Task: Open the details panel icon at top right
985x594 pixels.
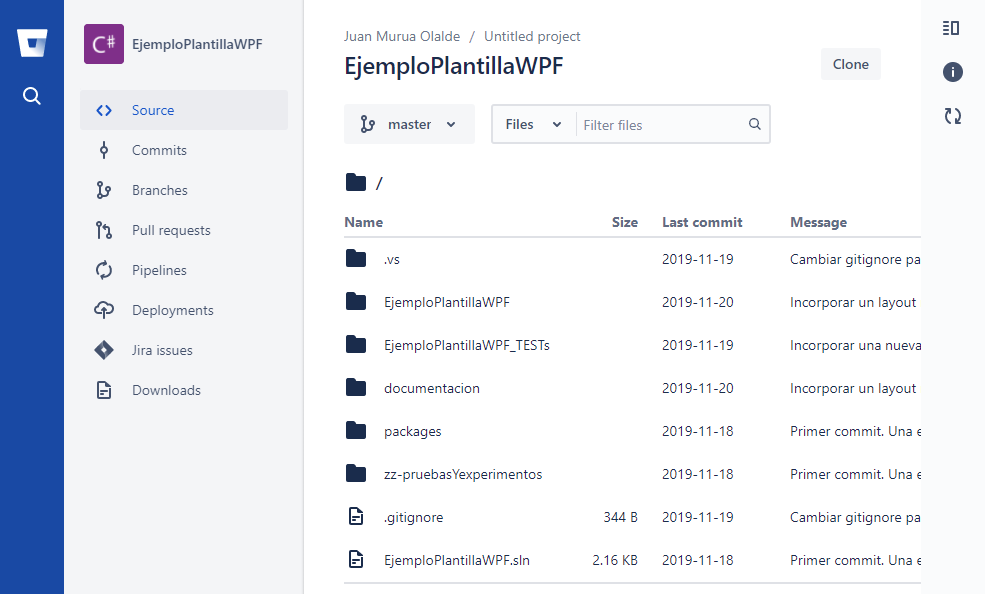Action: point(951,28)
